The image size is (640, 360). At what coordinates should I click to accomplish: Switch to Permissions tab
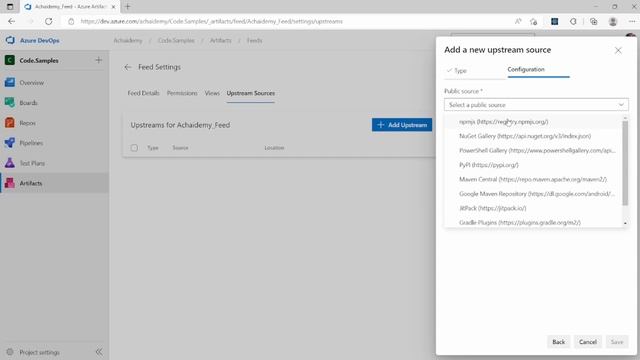point(182,93)
